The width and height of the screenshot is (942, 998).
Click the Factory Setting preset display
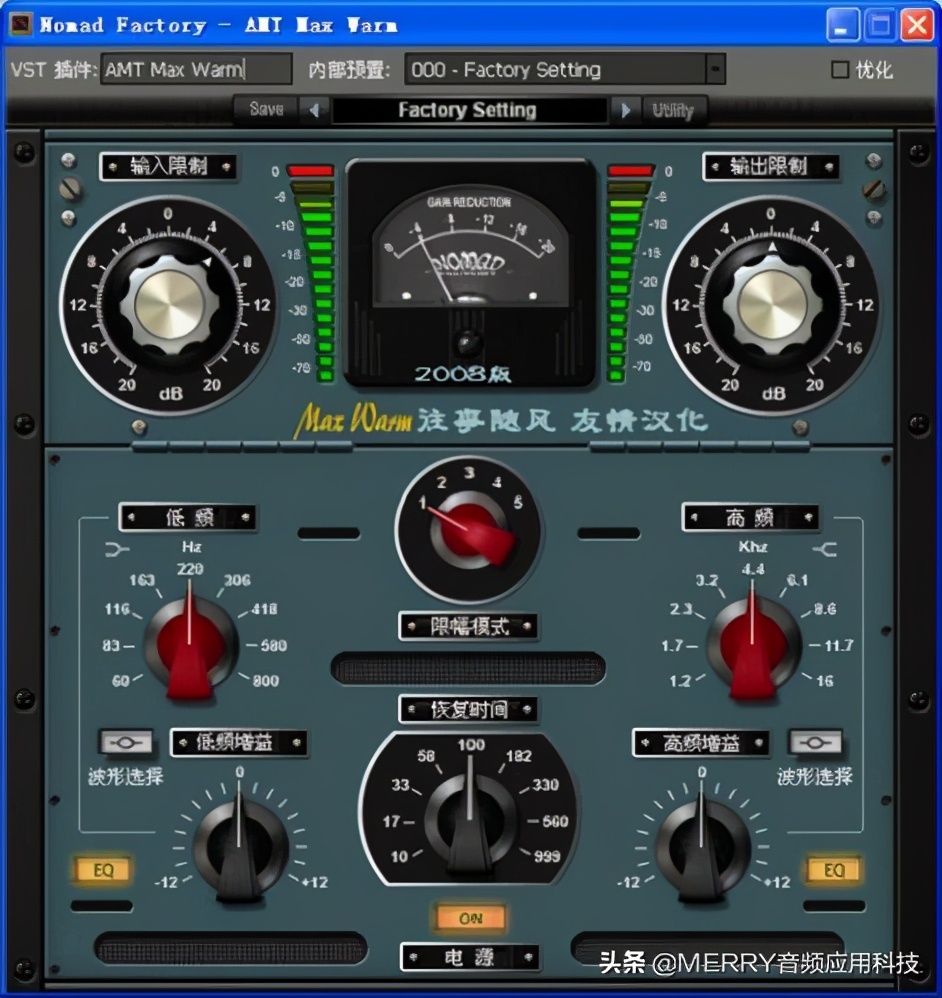[x=468, y=110]
